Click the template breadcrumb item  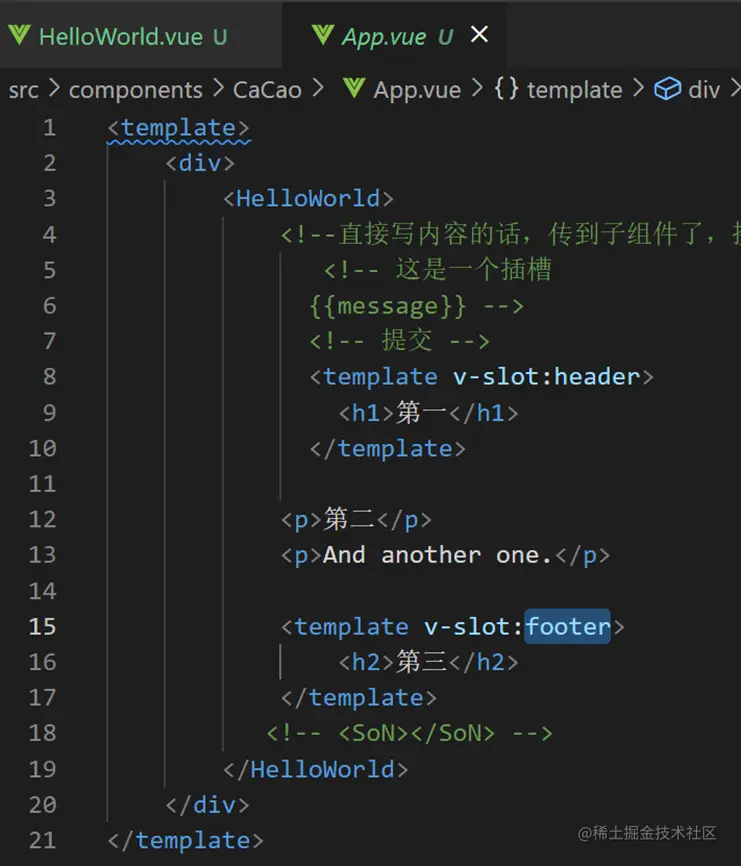574,90
